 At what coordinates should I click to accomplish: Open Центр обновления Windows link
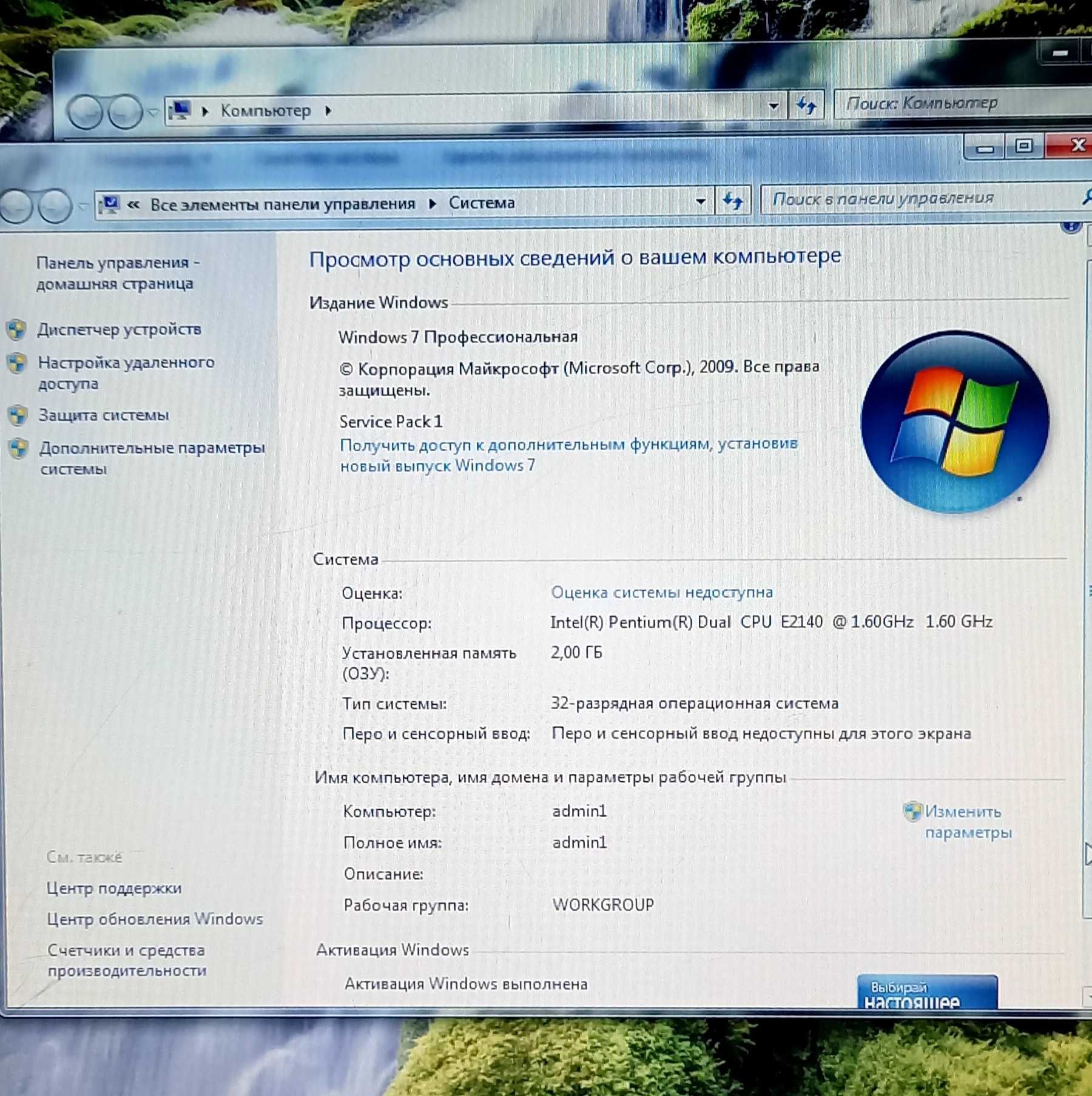pyautogui.click(x=155, y=919)
